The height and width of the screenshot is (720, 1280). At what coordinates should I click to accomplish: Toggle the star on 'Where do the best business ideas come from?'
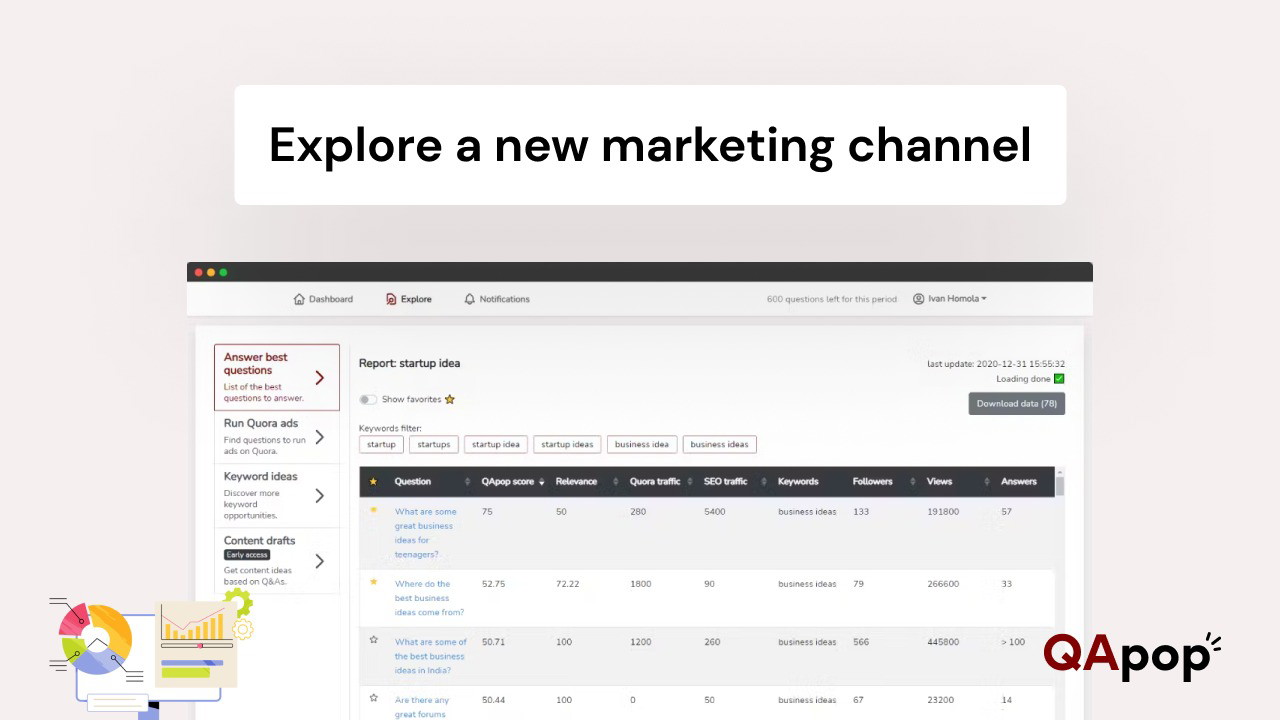[374, 582]
